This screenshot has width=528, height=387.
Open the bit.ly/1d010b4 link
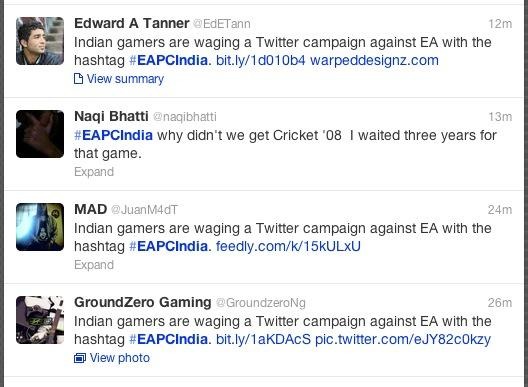(x=261, y=60)
